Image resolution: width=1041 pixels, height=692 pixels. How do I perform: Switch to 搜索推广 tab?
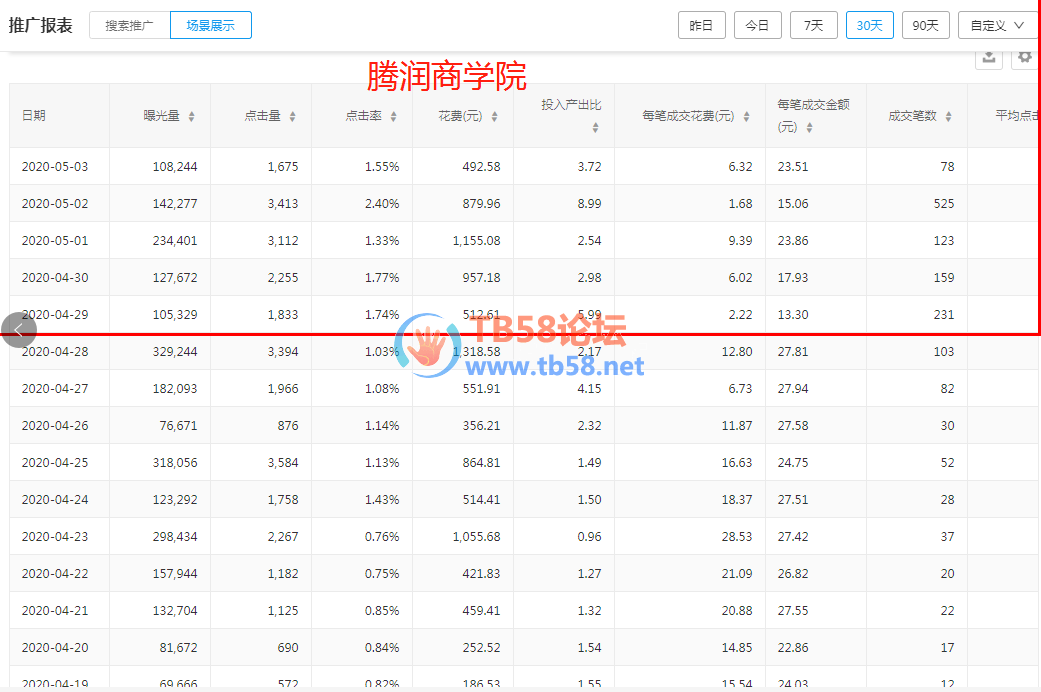click(x=129, y=25)
